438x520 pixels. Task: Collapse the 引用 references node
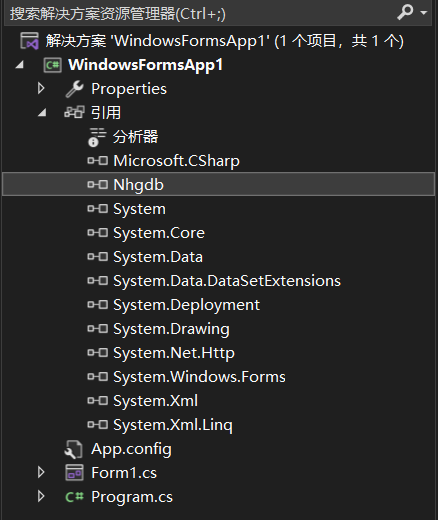[x=42, y=113]
